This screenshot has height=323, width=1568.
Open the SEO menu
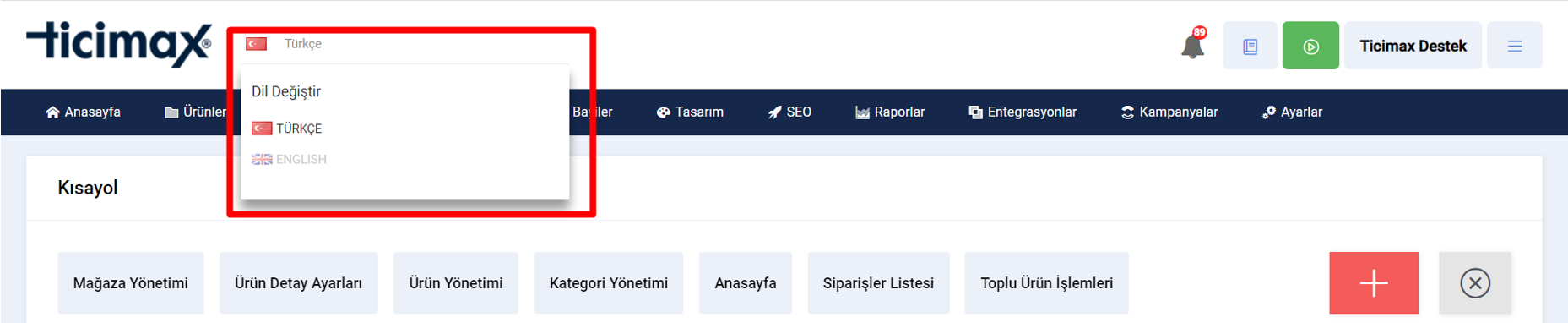click(789, 112)
